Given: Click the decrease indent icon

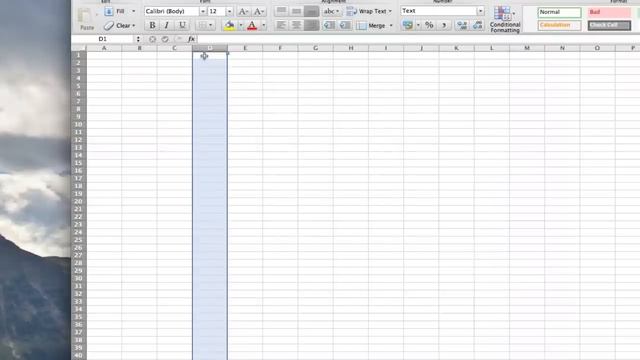Looking at the screenshot, I should point(329,25).
